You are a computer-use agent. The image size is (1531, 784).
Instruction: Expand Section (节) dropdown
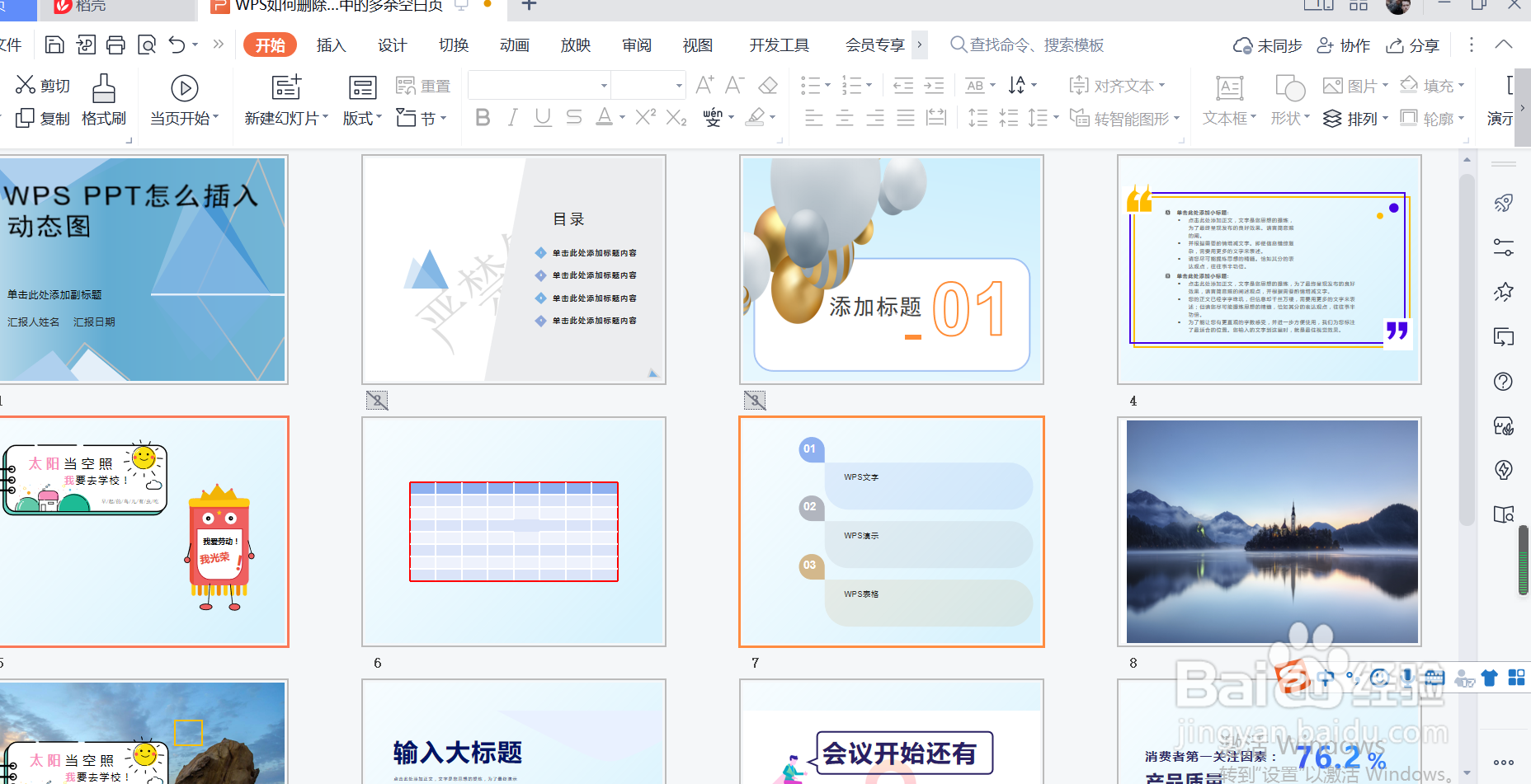tap(443, 118)
